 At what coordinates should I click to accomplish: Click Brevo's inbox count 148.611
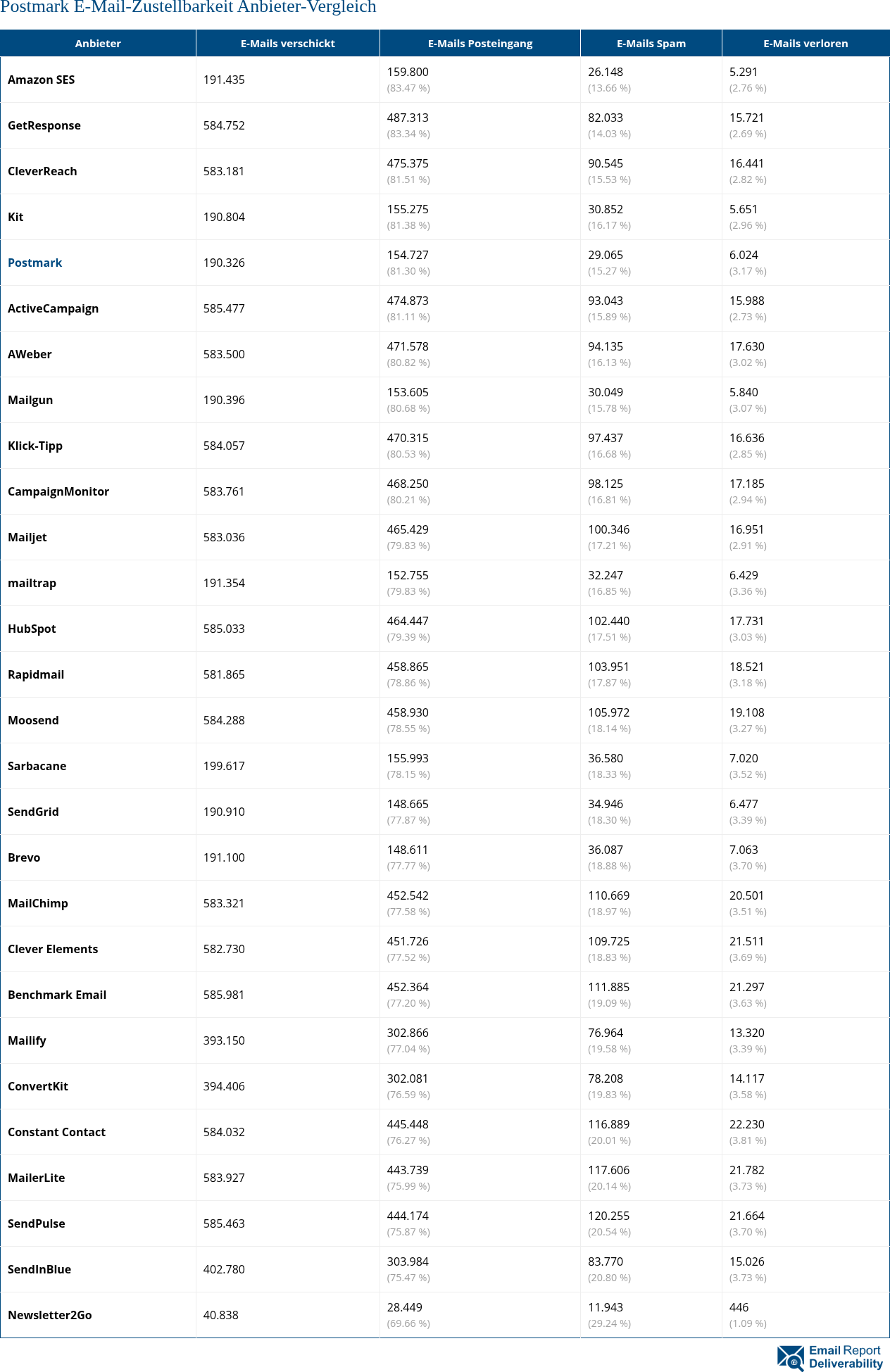(x=408, y=850)
